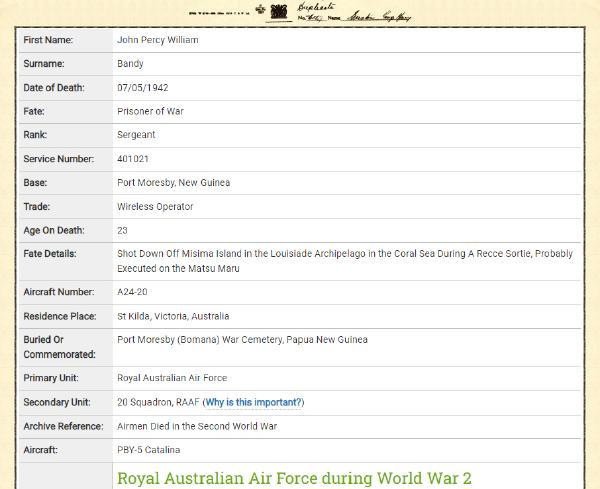Click the 'Archive Reference:' label
The image size is (600, 489).
click(x=63, y=426)
